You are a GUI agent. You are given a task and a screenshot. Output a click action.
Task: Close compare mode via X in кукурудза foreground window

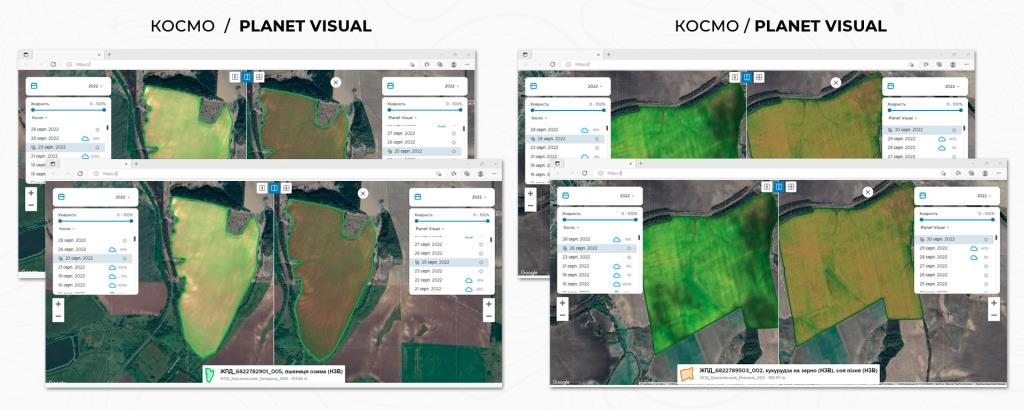click(868, 192)
